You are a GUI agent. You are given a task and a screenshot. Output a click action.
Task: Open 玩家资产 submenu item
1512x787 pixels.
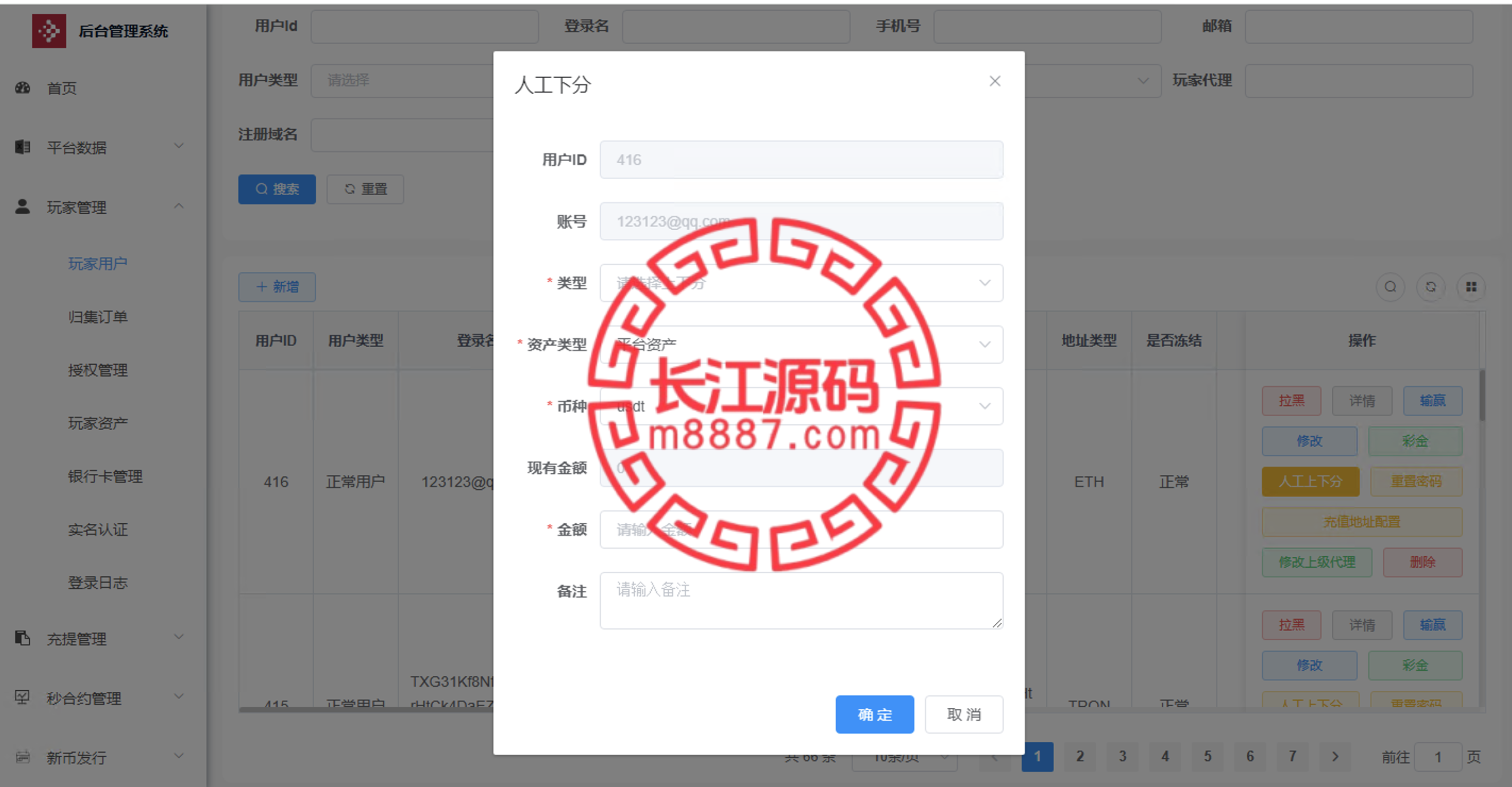pos(97,423)
